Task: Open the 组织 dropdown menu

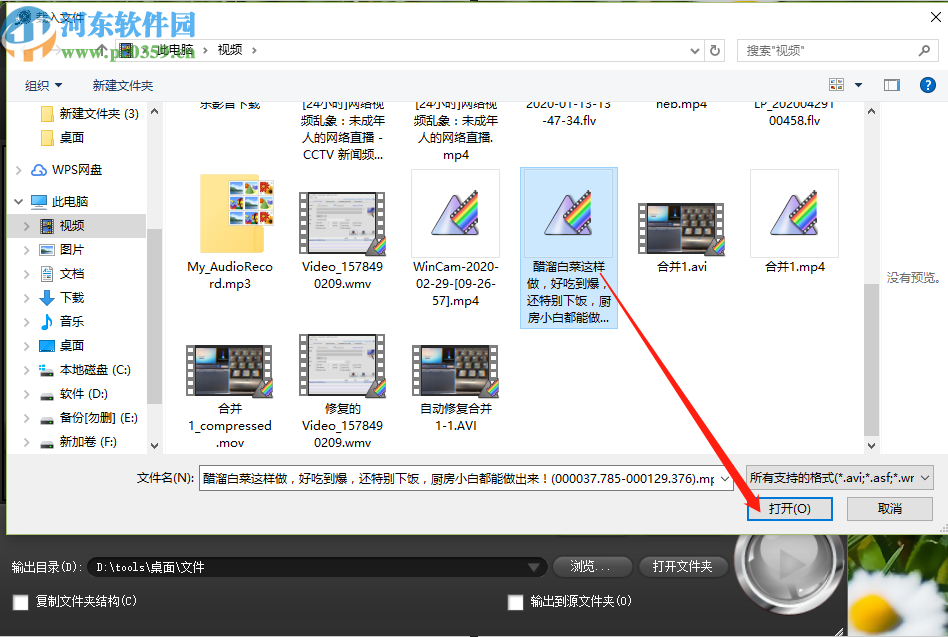Action: tap(43, 86)
